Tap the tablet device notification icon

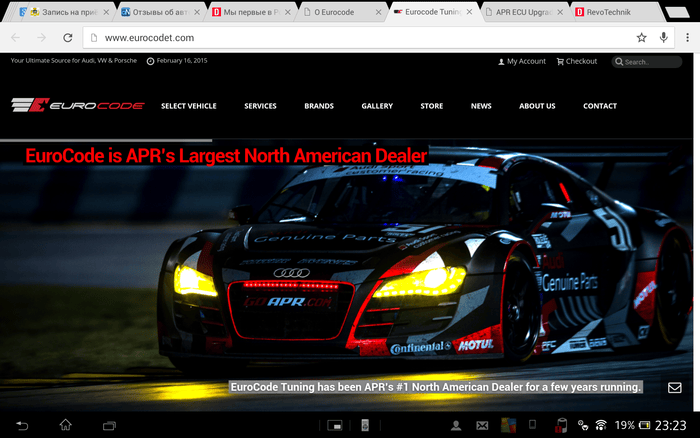click(x=533, y=425)
